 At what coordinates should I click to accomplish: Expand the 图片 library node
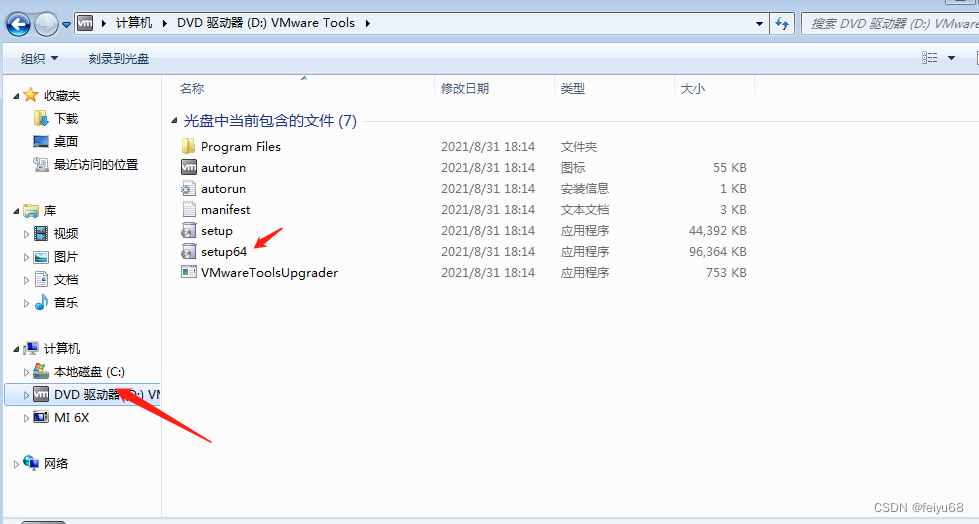(x=26, y=257)
